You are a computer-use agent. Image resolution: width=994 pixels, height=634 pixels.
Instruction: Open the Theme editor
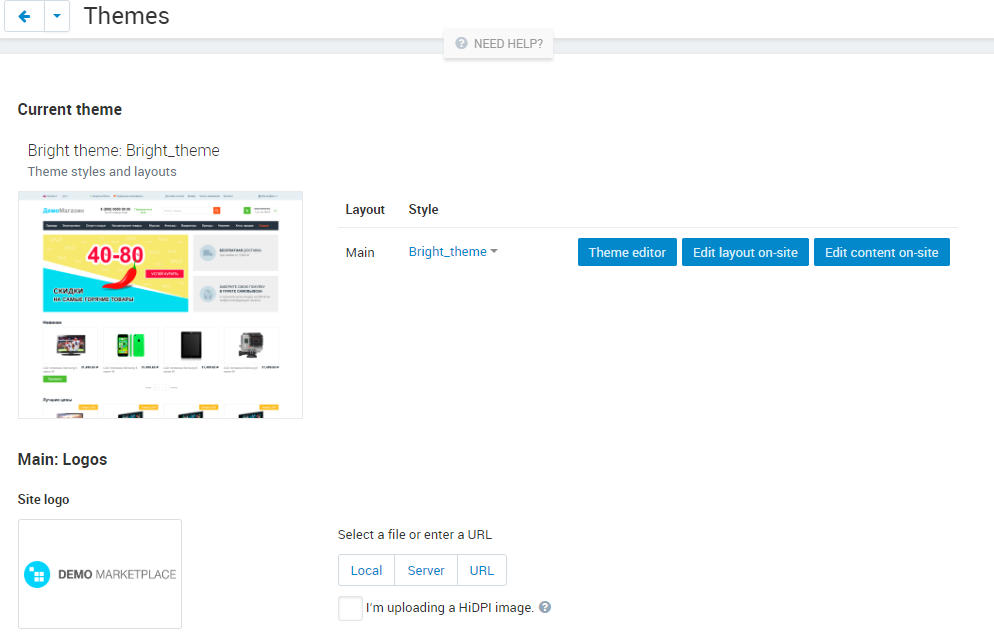[x=627, y=252]
